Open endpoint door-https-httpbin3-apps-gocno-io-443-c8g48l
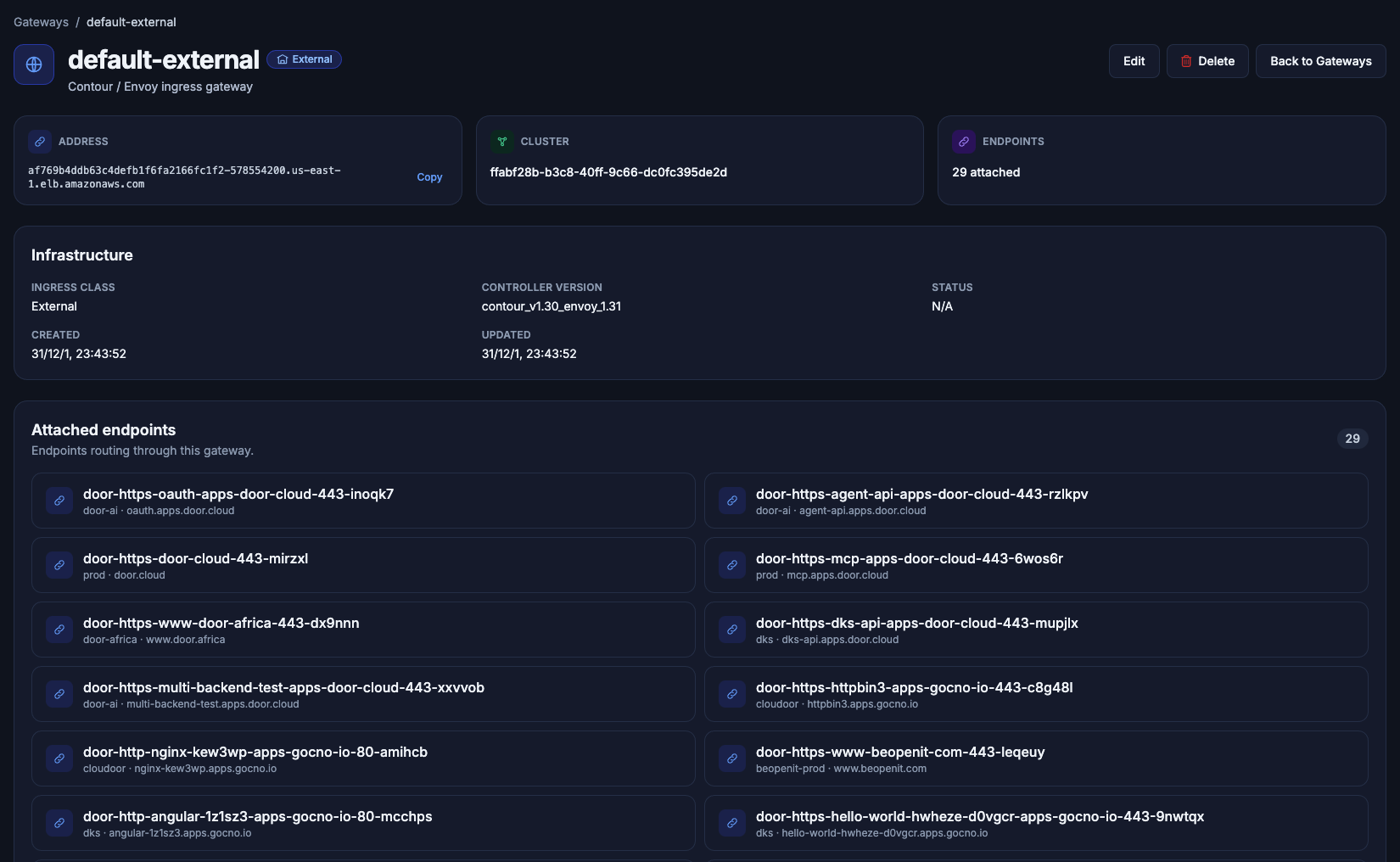This screenshot has height=862, width=1400. (x=1036, y=694)
